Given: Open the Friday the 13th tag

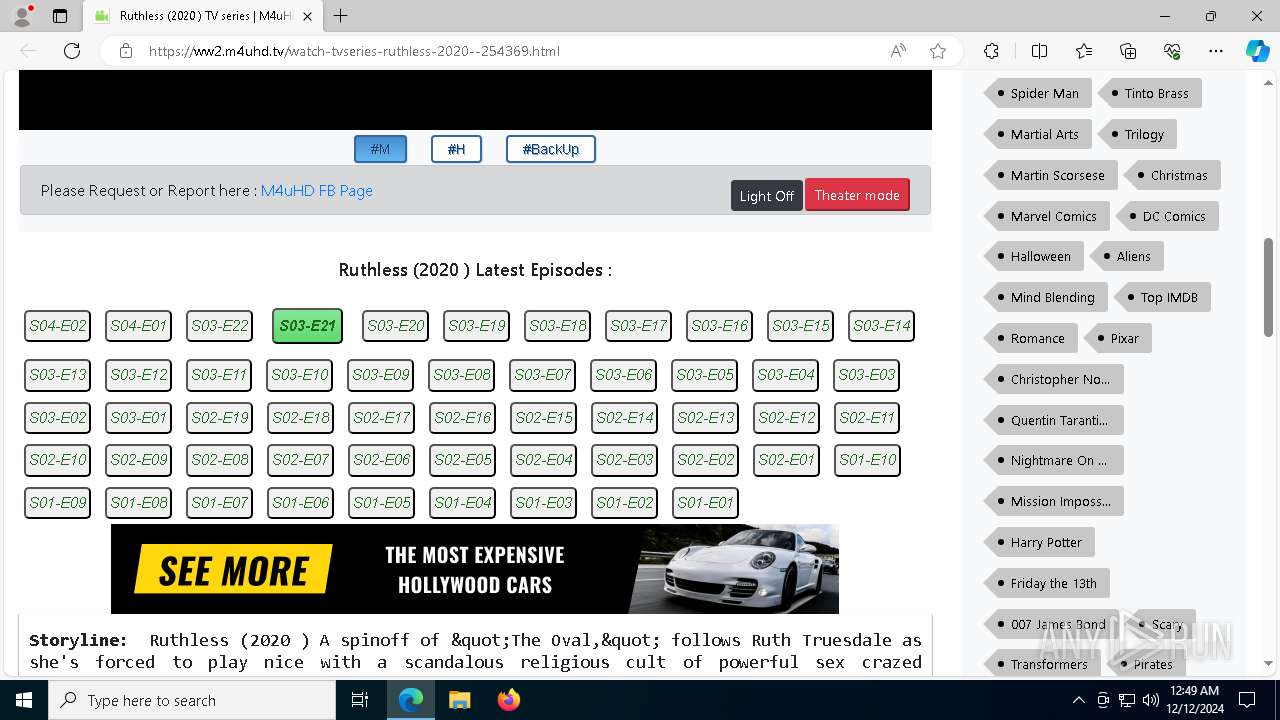Looking at the screenshot, I should point(1046,583).
